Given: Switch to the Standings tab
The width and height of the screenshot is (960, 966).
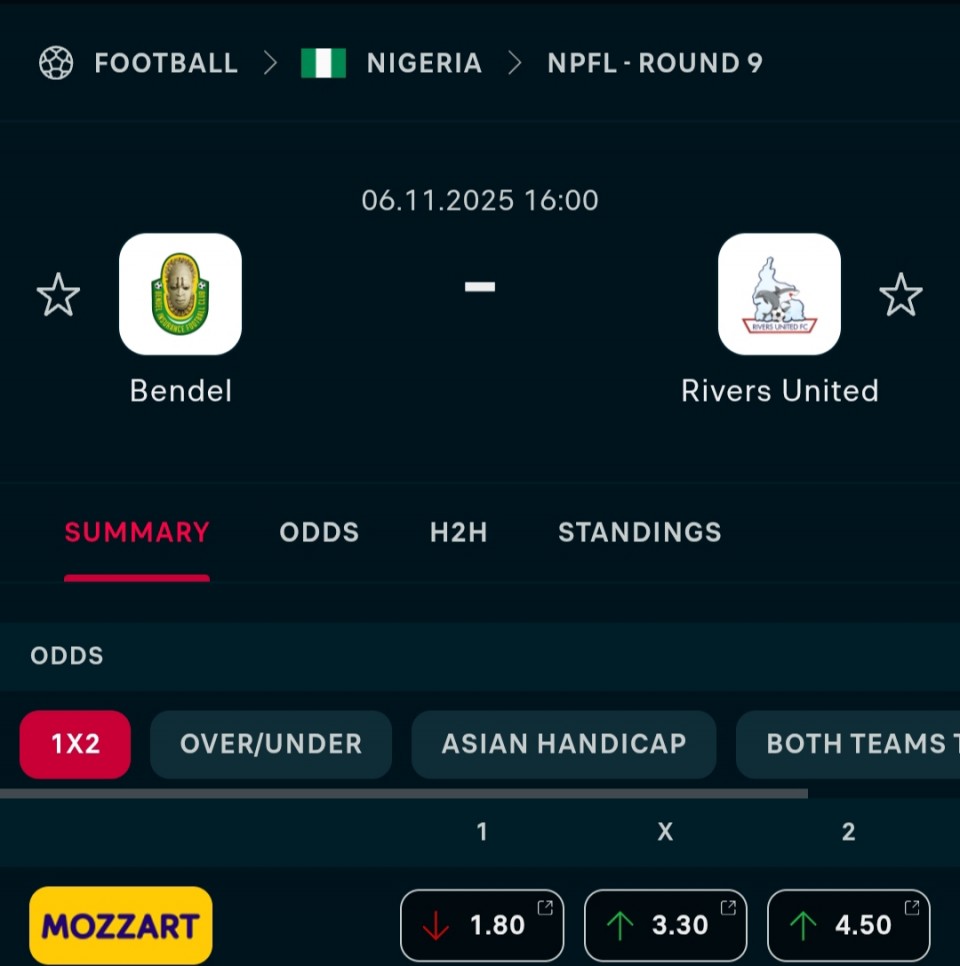Looking at the screenshot, I should [639, 532].
